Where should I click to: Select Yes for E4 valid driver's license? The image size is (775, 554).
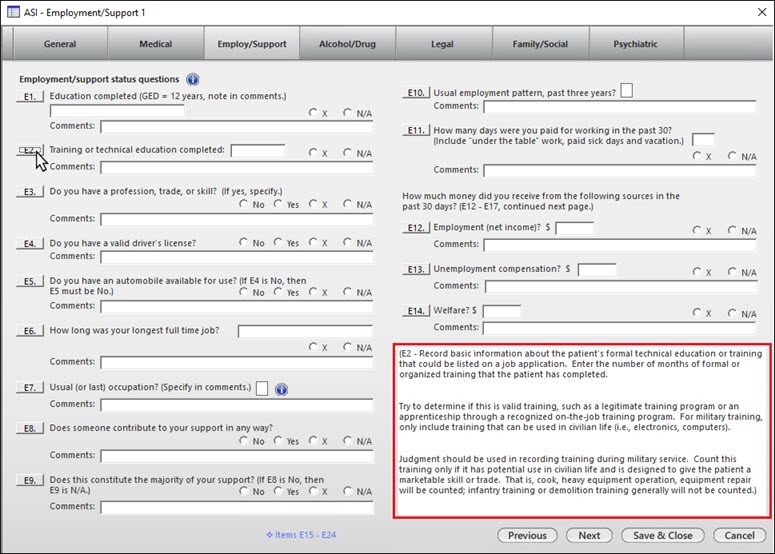[277, 243]
